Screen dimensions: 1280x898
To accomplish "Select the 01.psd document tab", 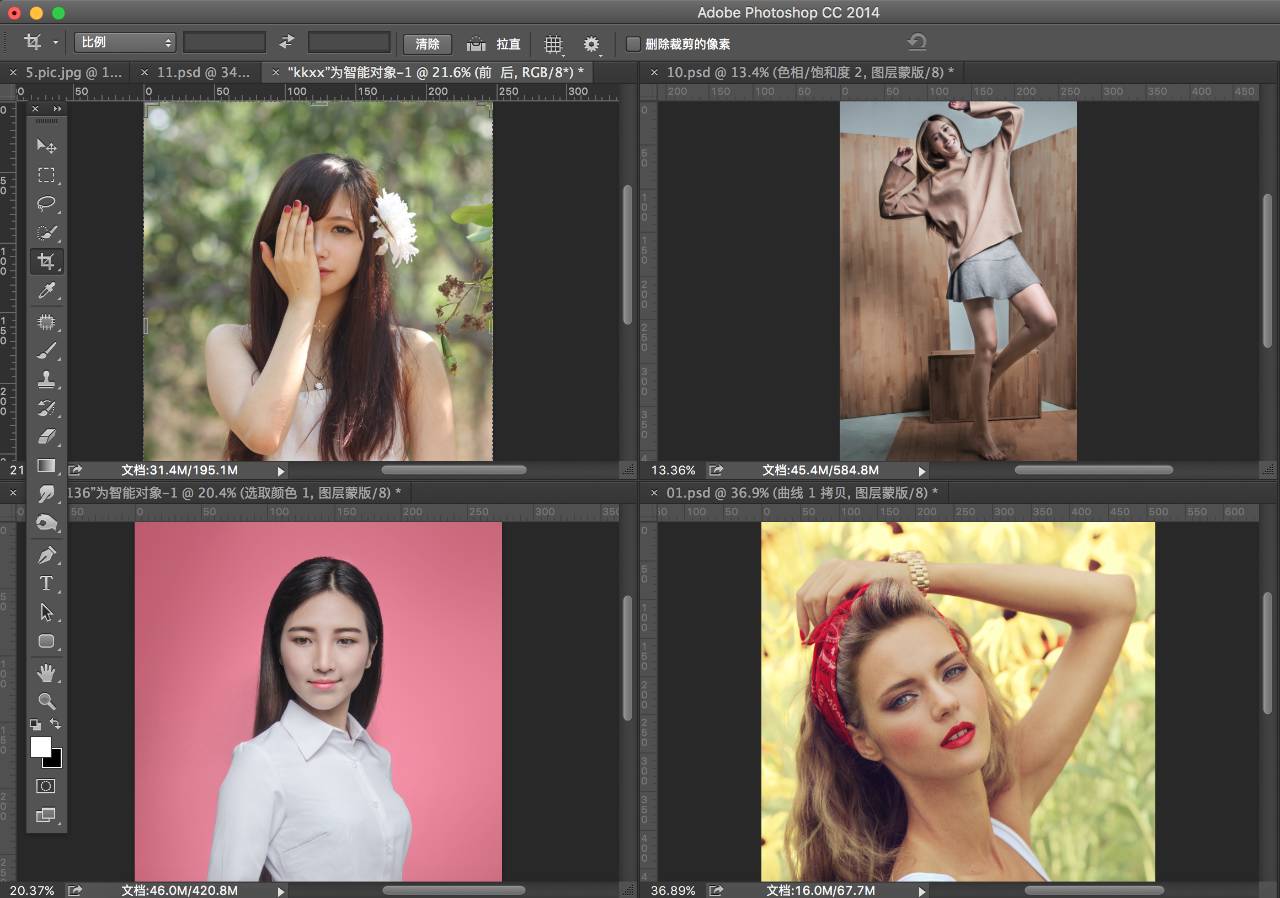I will click(x=802, y=493).
